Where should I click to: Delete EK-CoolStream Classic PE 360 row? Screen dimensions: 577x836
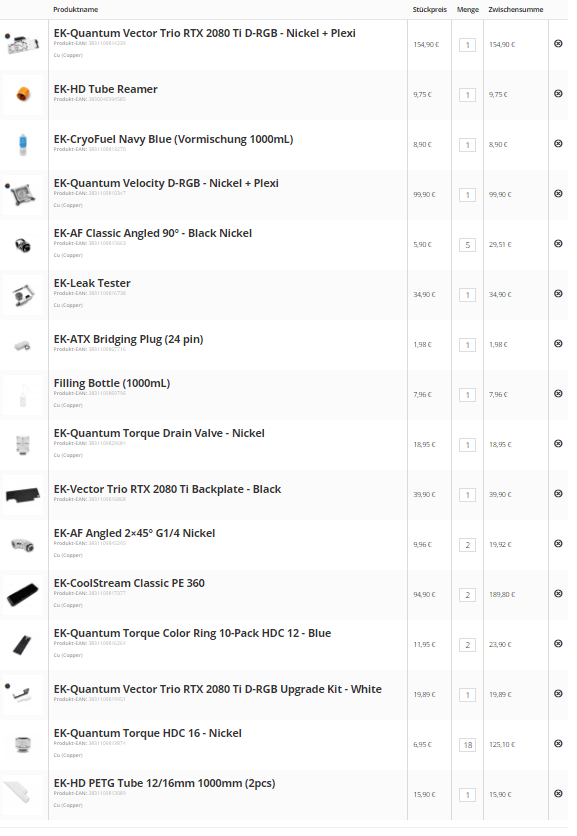click(558, 594)
